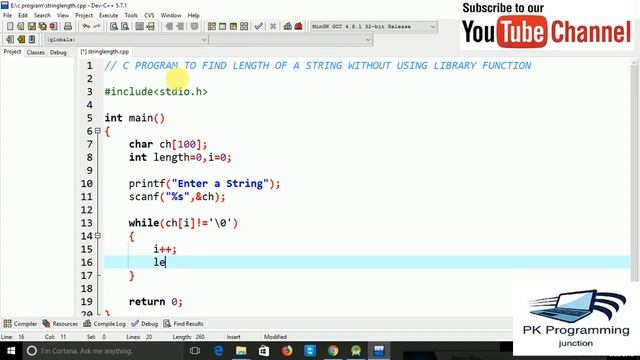Image resolution: width=640 pixels, height=360 pixels.
Task: Open Task View from the taskbar
Action: coord(195,351)
